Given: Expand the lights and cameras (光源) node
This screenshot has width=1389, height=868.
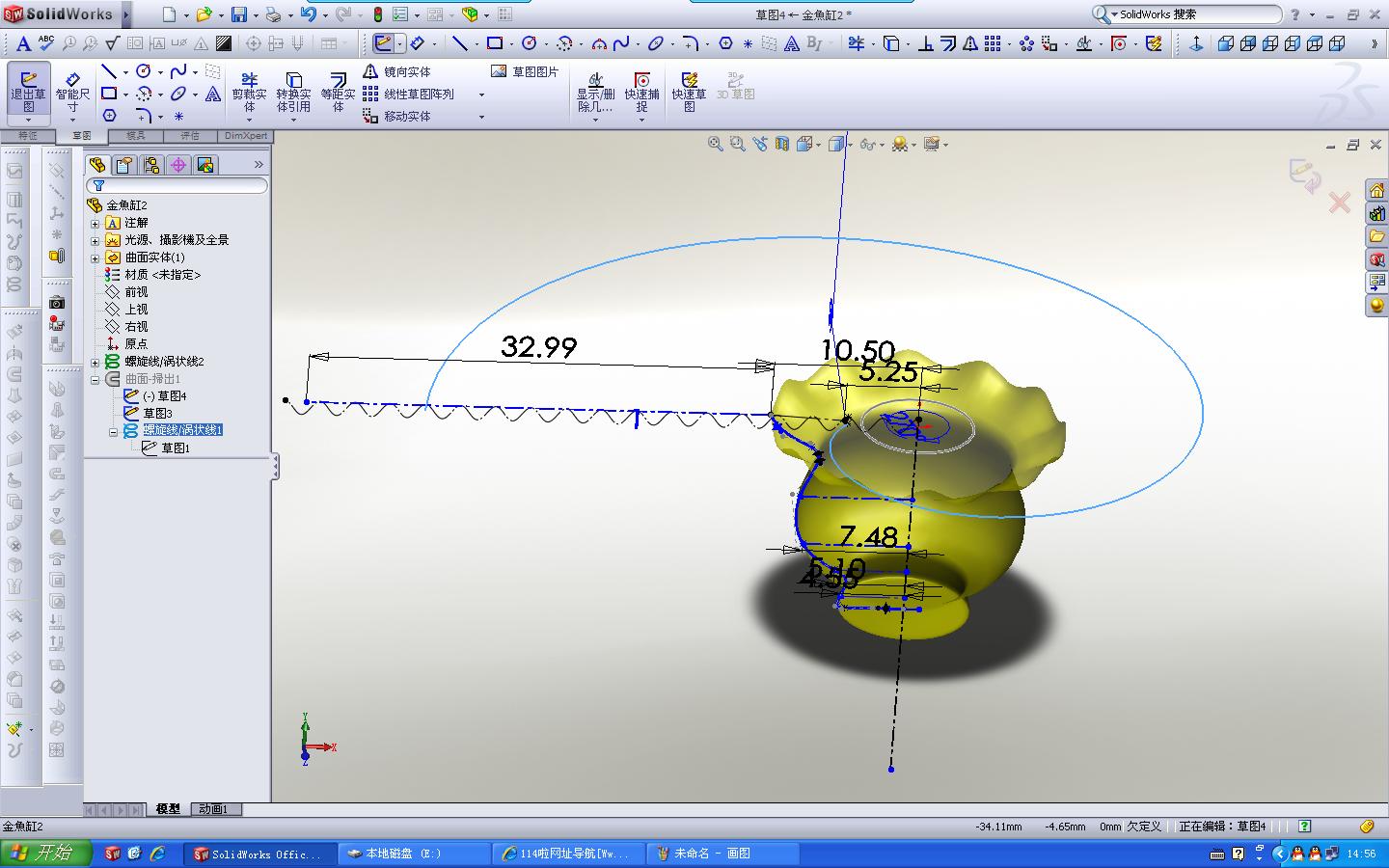Looking at the screenshot, I should click(95, 240).
